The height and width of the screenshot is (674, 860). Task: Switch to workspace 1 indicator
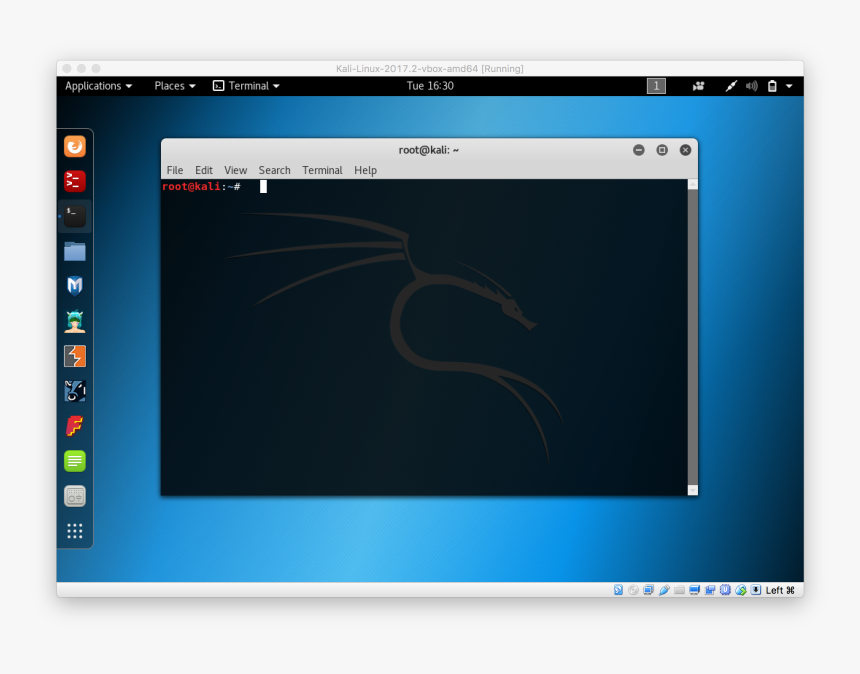pos(656,86)
